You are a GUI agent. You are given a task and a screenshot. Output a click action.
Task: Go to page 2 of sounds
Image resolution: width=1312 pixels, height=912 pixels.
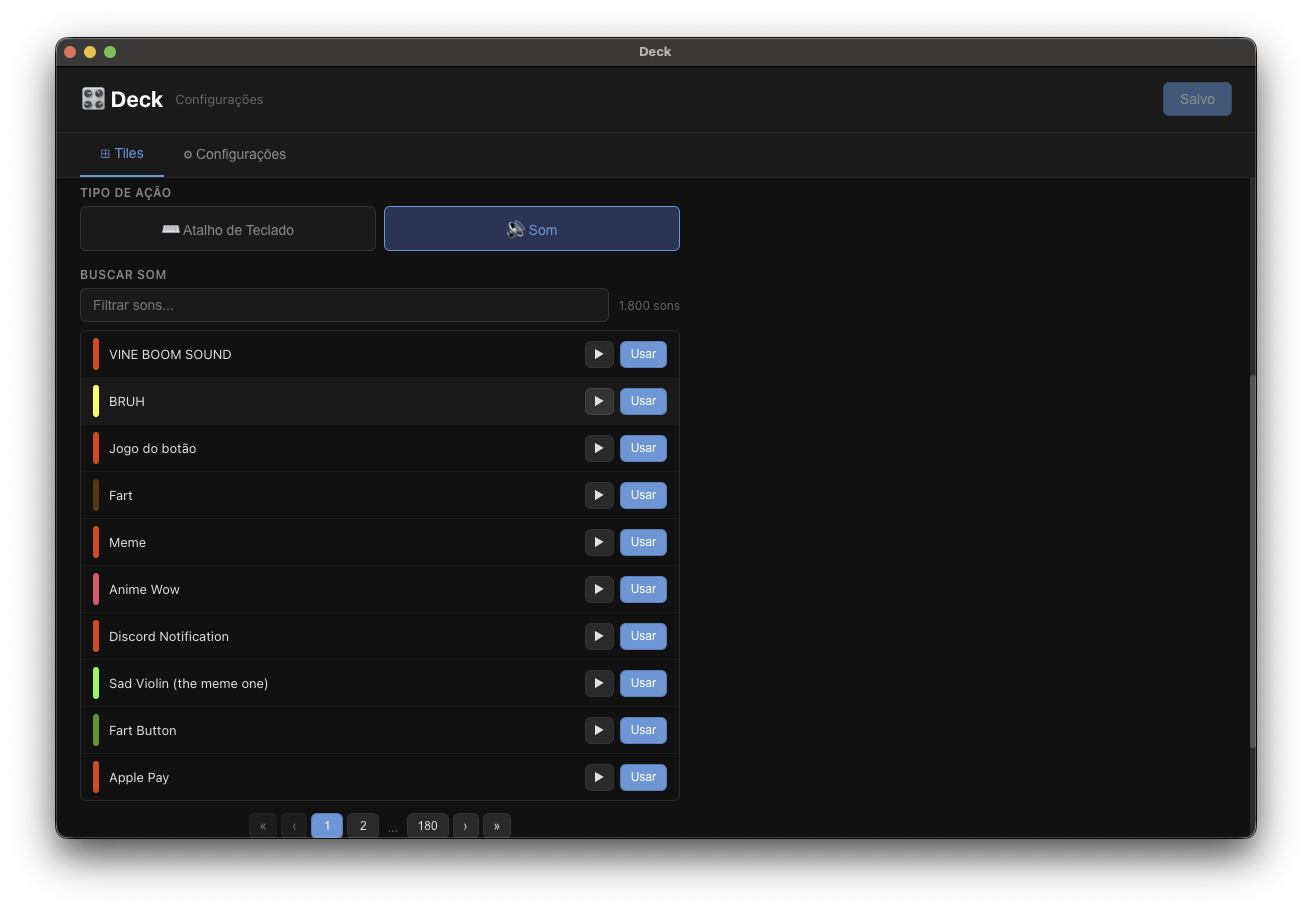click(x=363, y=825)
